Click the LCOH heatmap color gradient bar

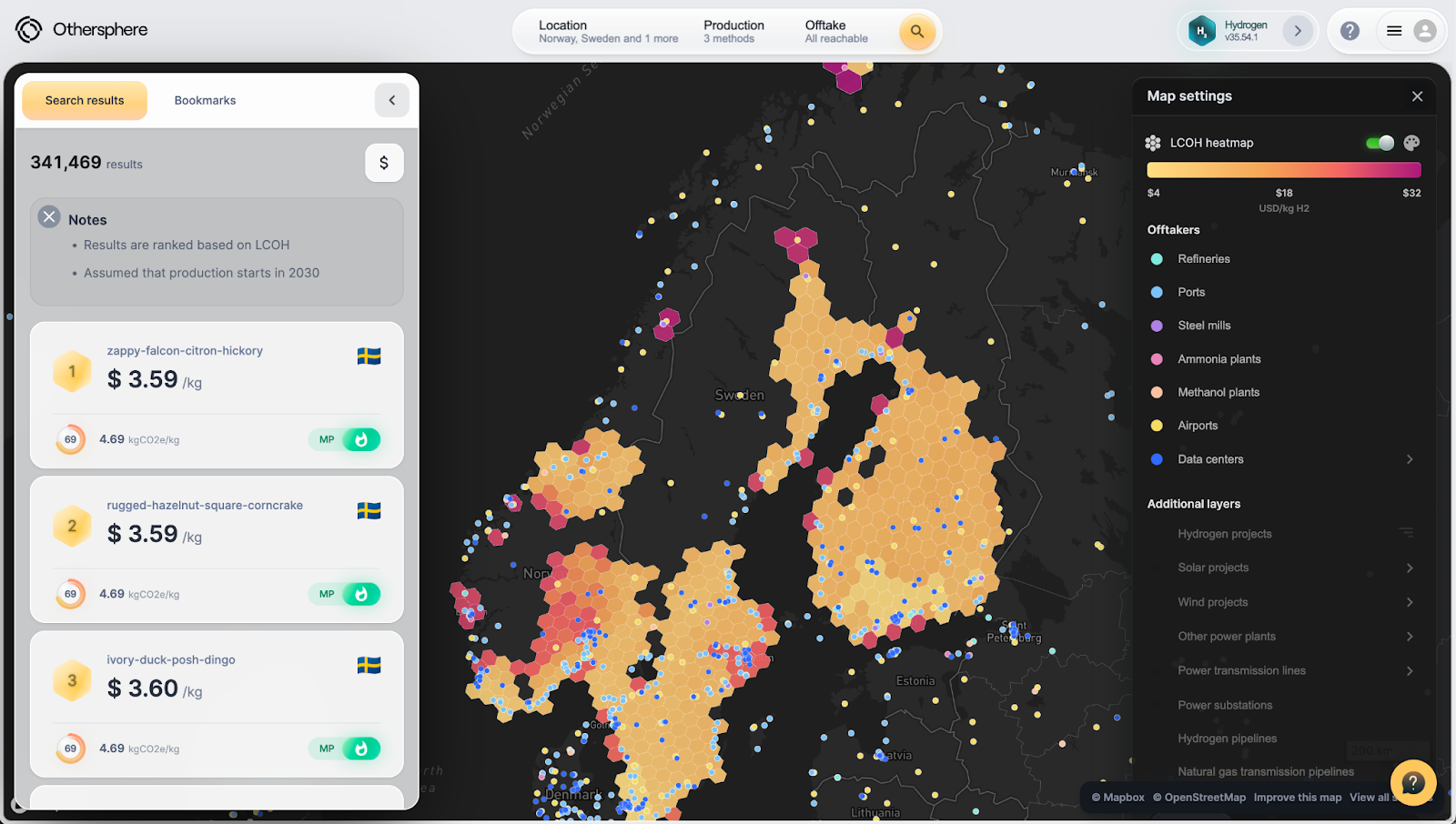point(1284,170)
